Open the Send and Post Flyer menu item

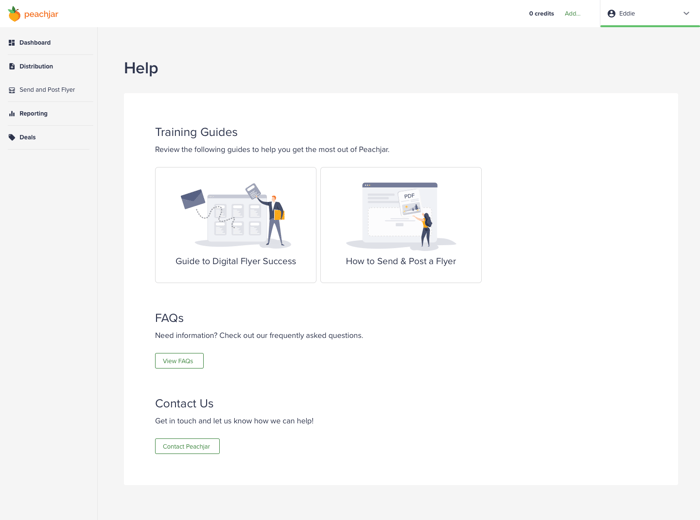pyautogui.click(x=49, y=90)
